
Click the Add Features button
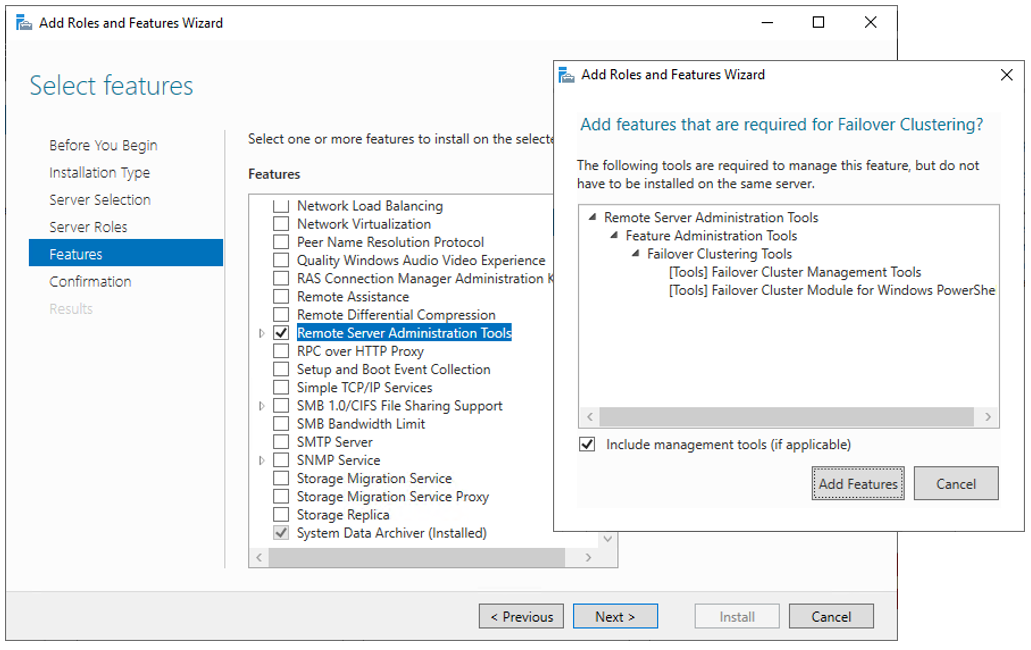click(x=857, y=484)
